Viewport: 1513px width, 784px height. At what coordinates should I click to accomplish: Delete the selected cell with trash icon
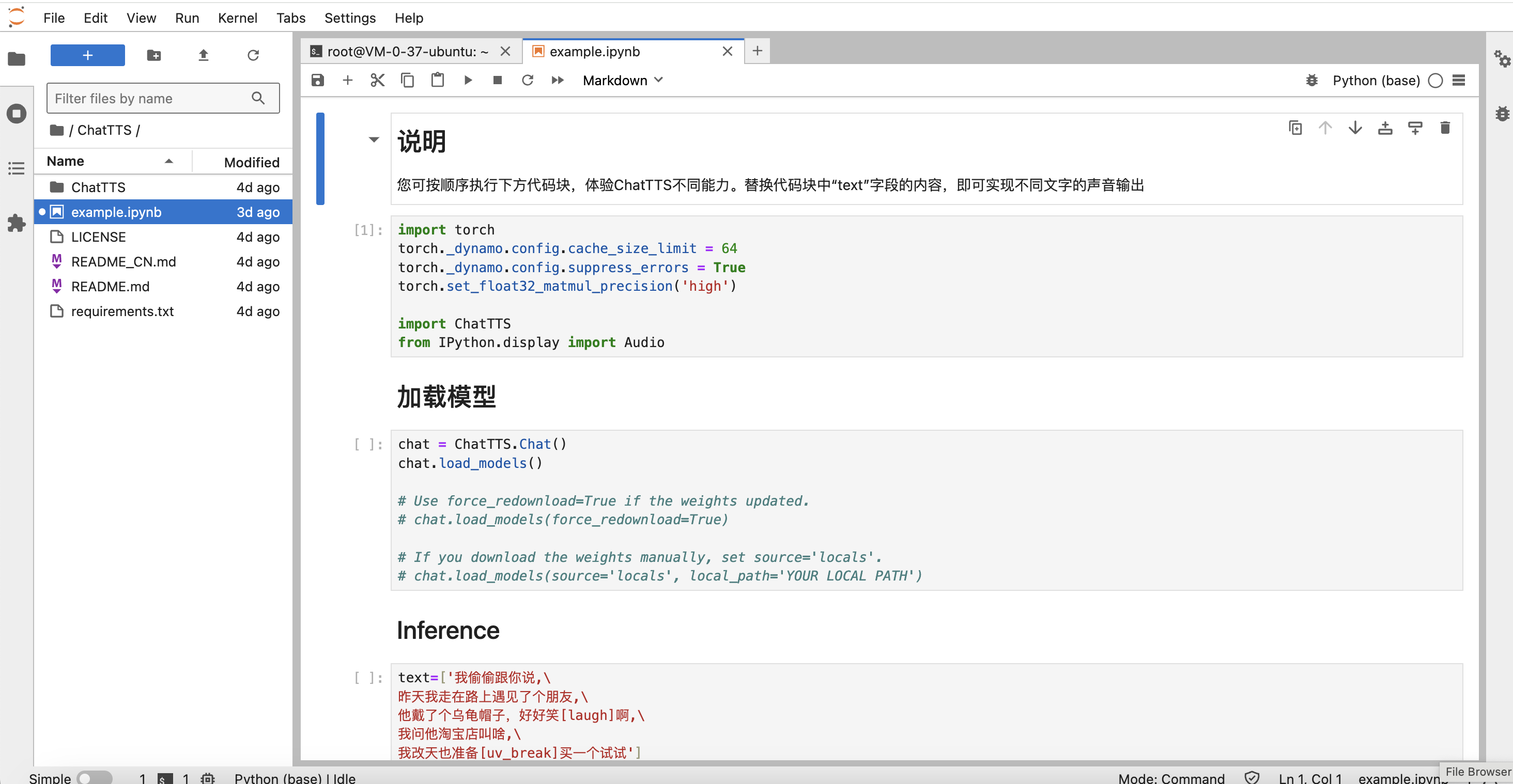point(1445,128)
